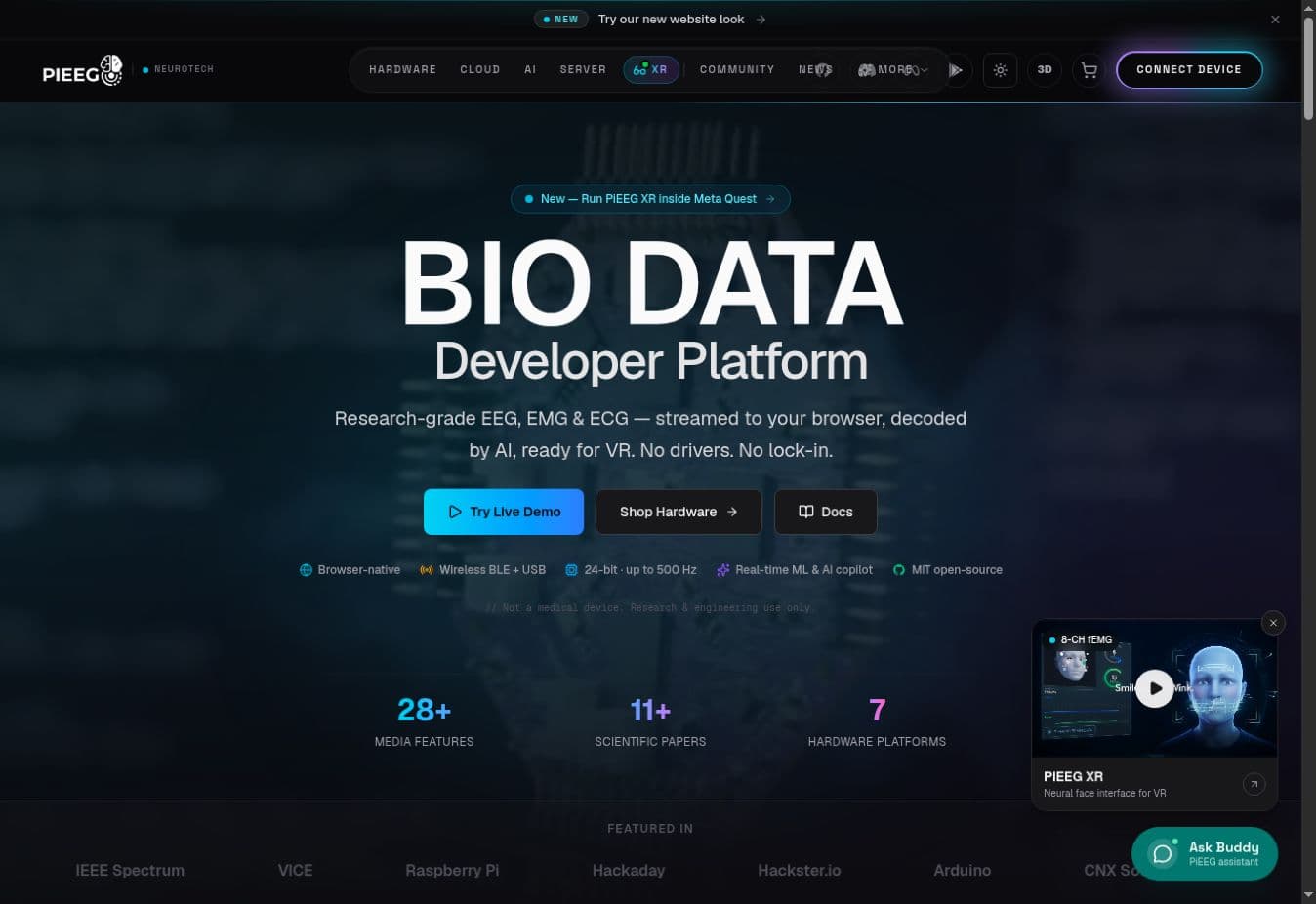
Task: Open the HARDWARE menu
Action: click(x=402, y=70)
